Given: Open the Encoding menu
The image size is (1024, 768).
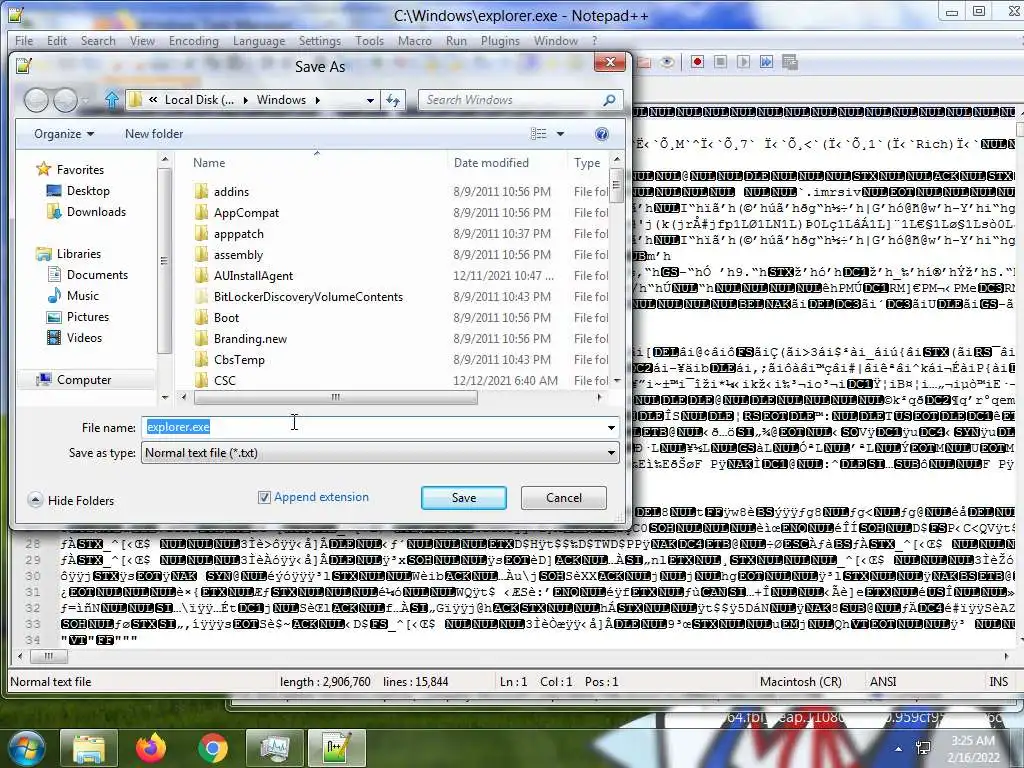Looking at the screenshot, I should [x=193, y=40].
